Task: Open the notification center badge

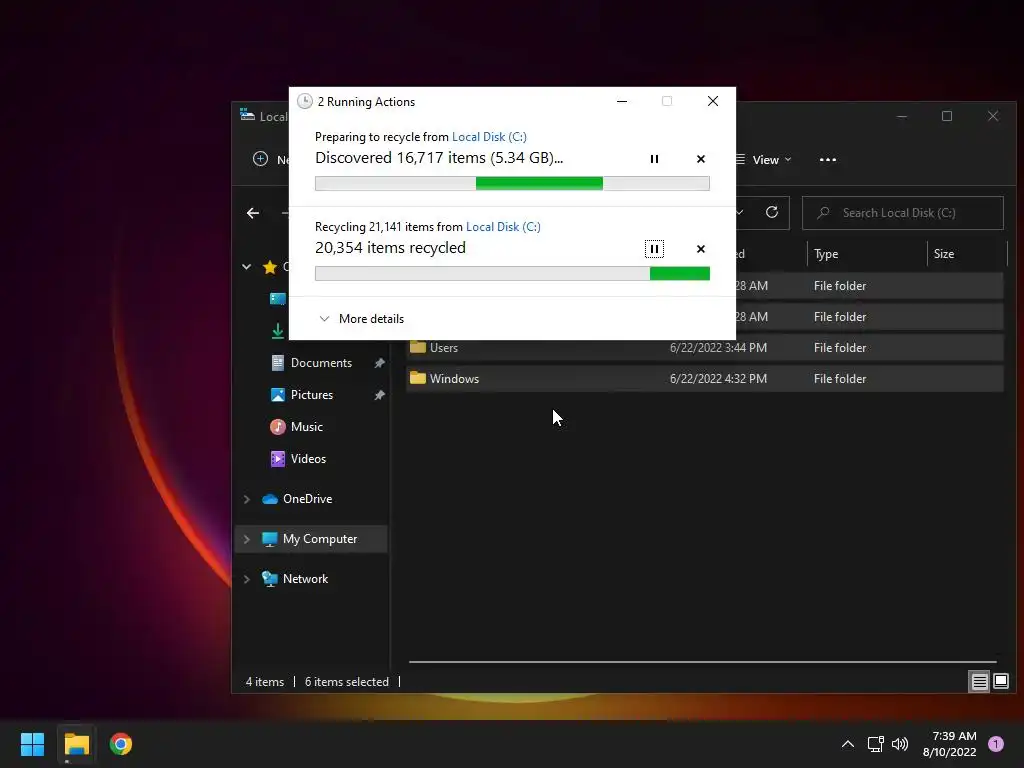Action: coord(996,744)
